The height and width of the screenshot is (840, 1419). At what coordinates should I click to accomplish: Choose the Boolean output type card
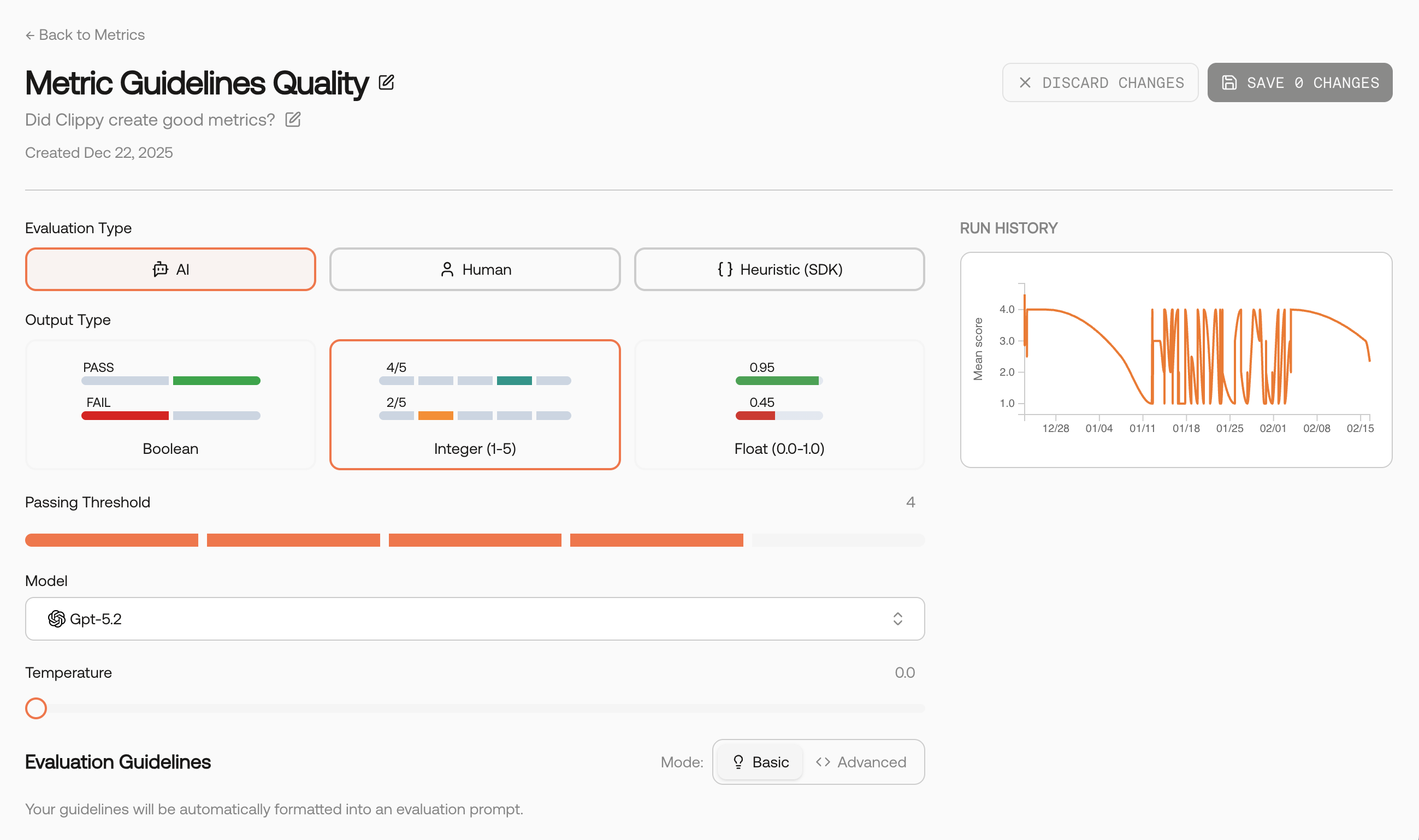pyautogui.click(x=170, y=405)
